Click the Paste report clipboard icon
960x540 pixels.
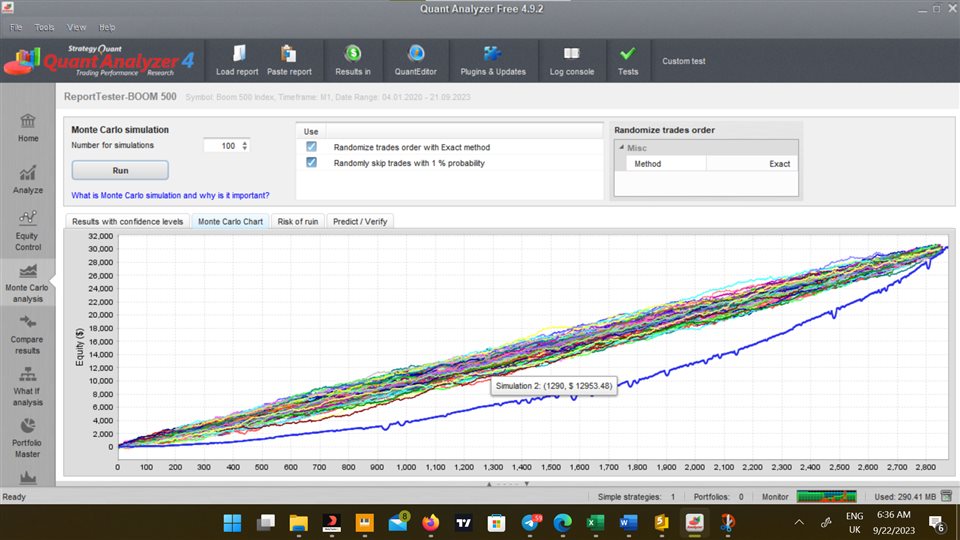click(289, 54)
